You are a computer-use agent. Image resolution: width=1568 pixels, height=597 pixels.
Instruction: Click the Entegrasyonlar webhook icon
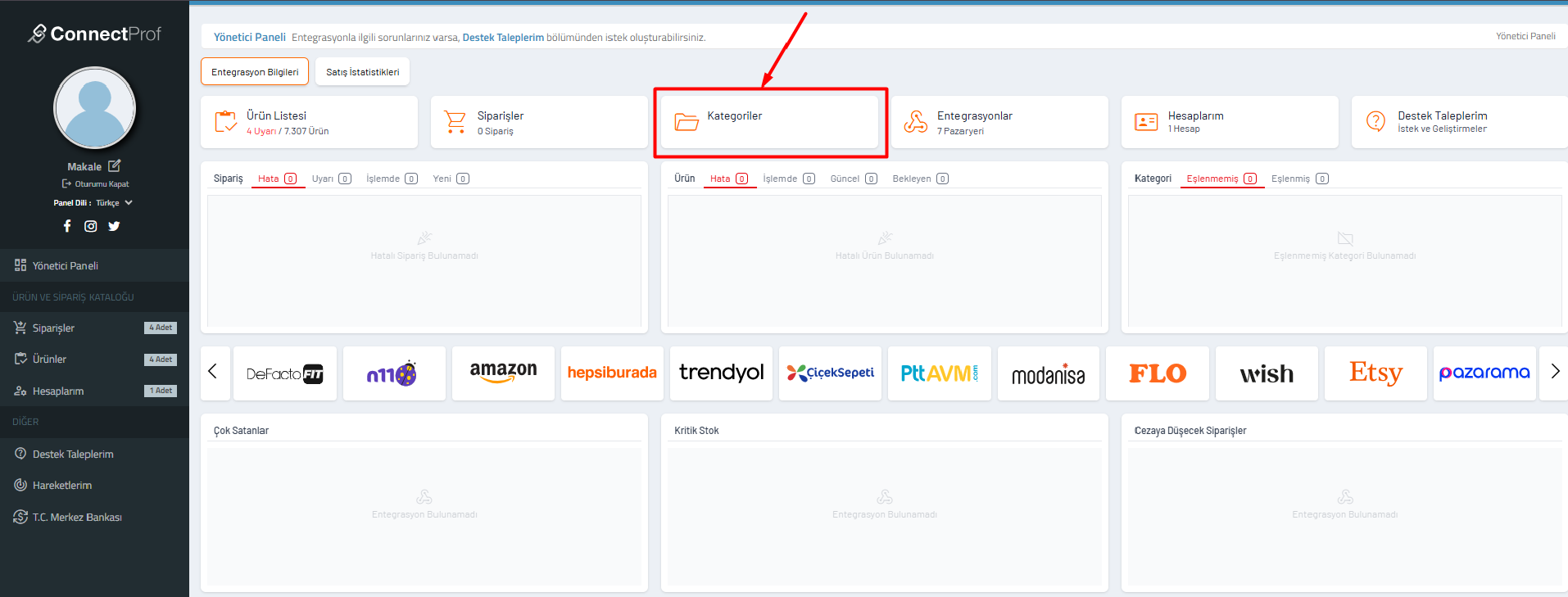pos(916,122)
